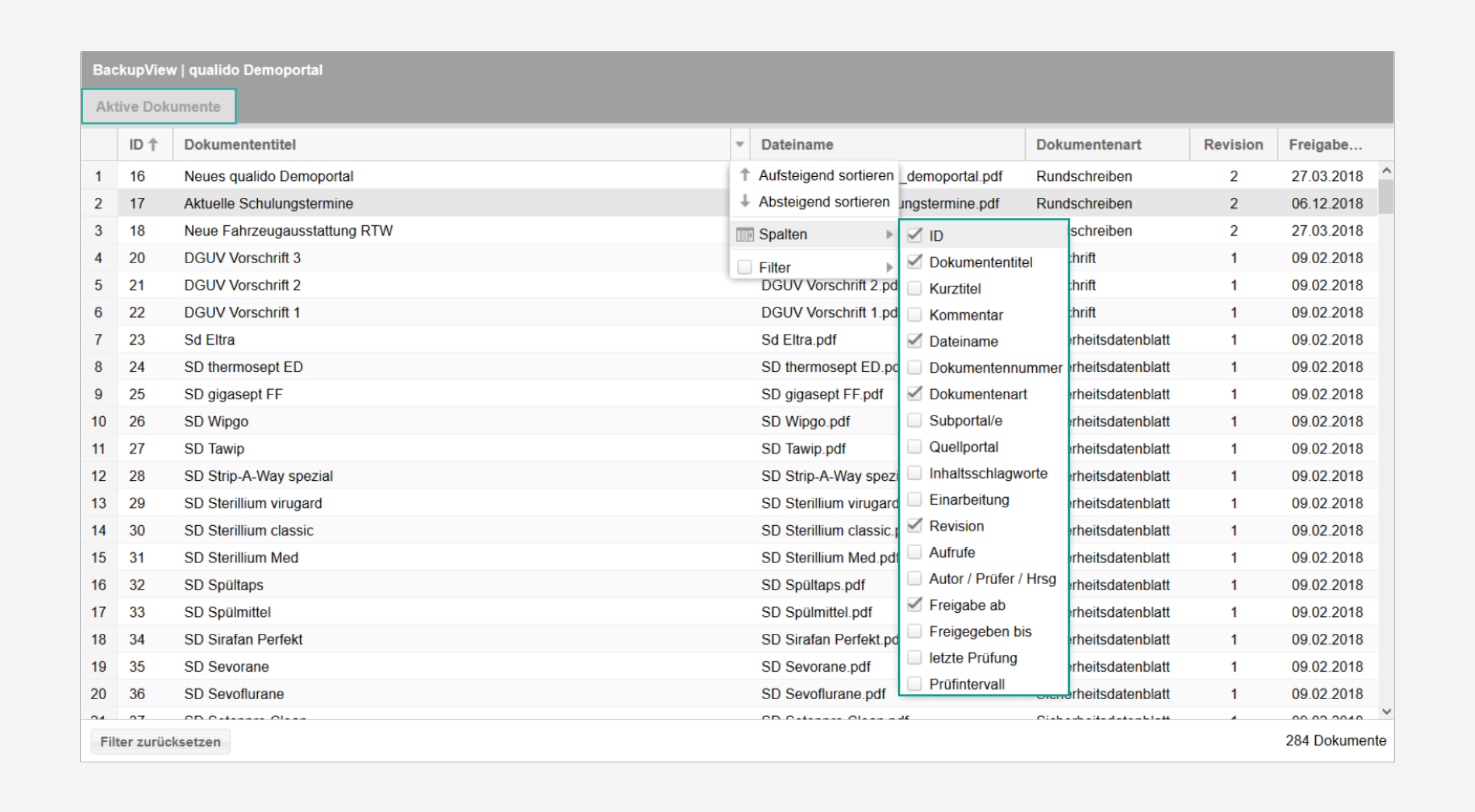Select row SD Sterillium Med title
This screenshot has height=812, width=1475.
point(242,557)
